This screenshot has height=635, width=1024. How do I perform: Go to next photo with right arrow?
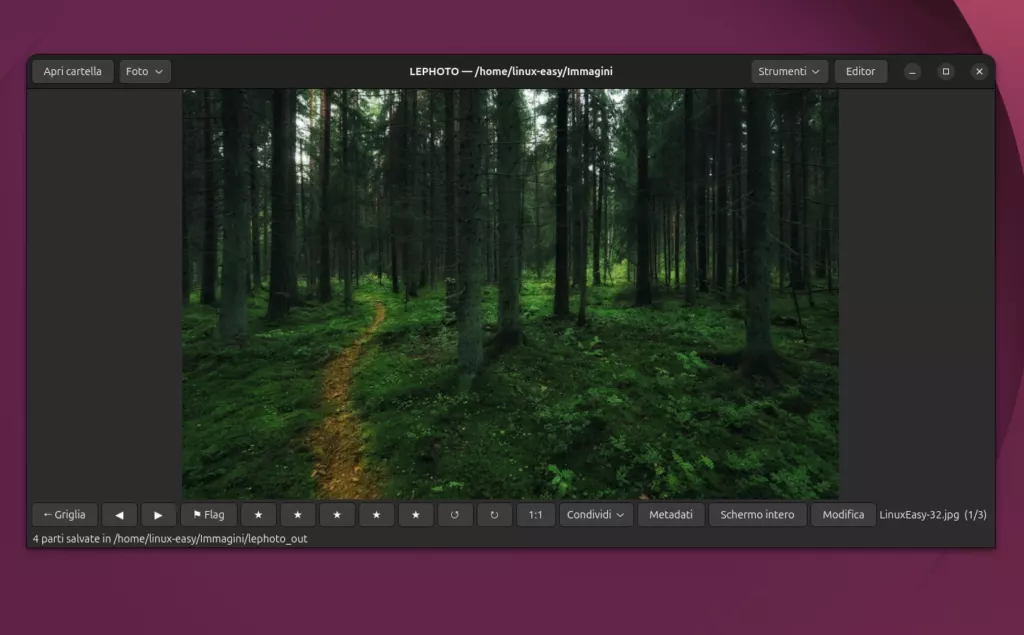158,515
